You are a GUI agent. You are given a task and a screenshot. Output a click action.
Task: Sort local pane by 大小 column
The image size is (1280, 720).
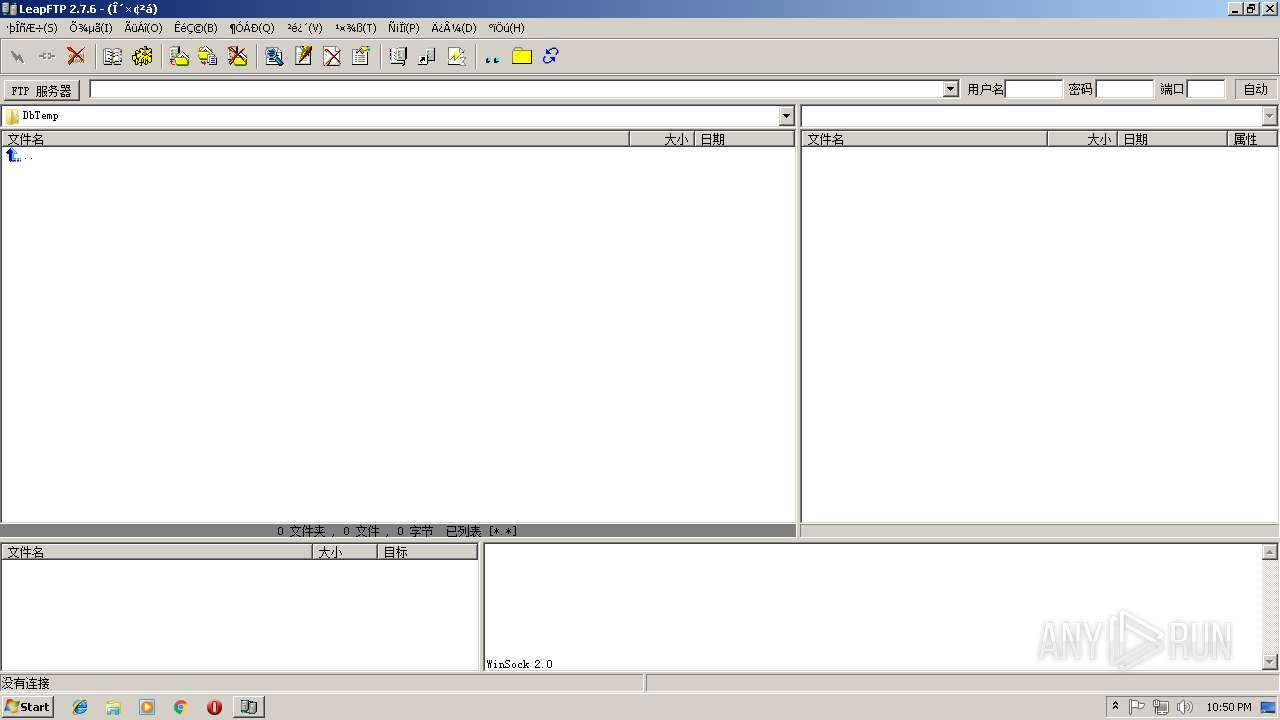point(662,139)
